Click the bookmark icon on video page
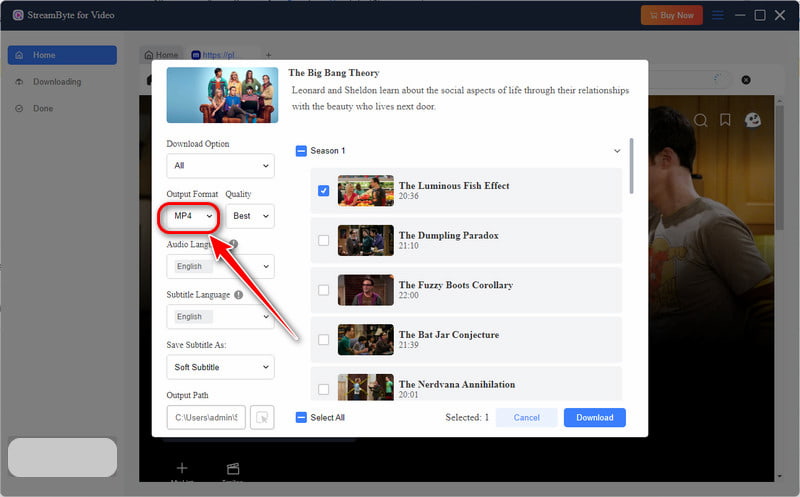Viewport: 800px width, 497px height. pos(725,120)
